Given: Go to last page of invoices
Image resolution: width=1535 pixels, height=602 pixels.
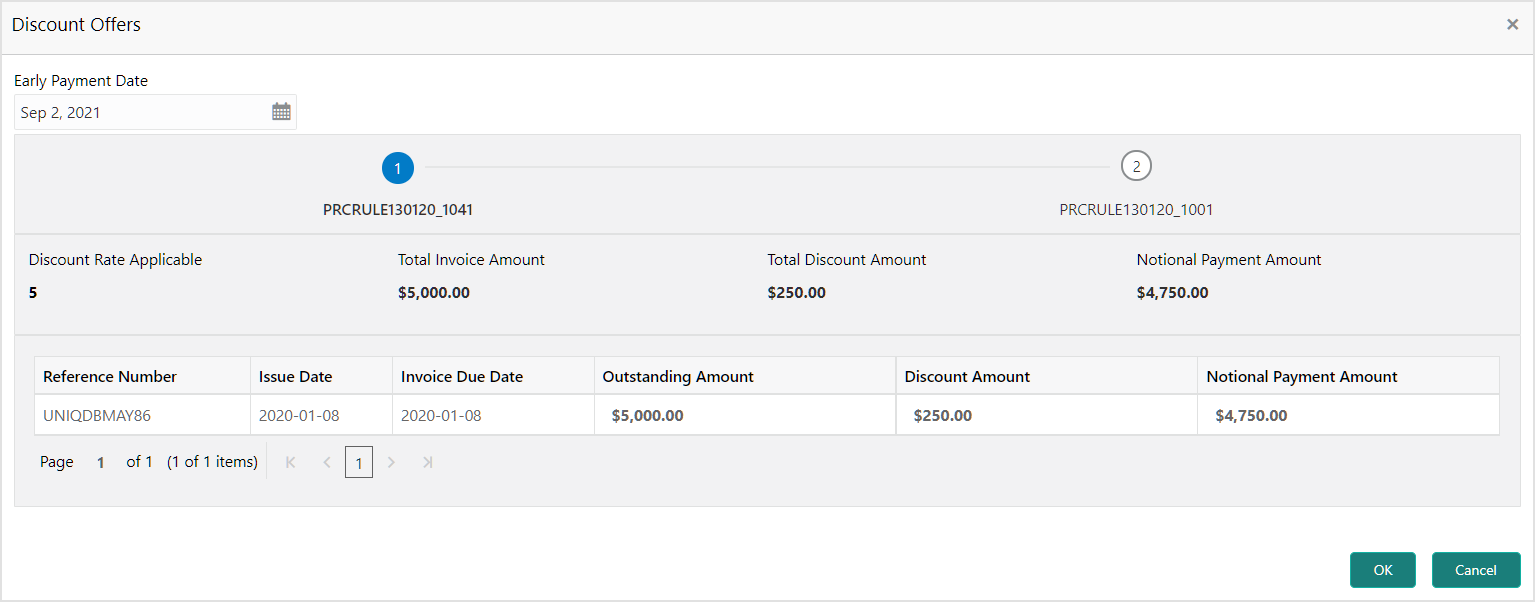Looking at the screenshot, I should (427, 462).
